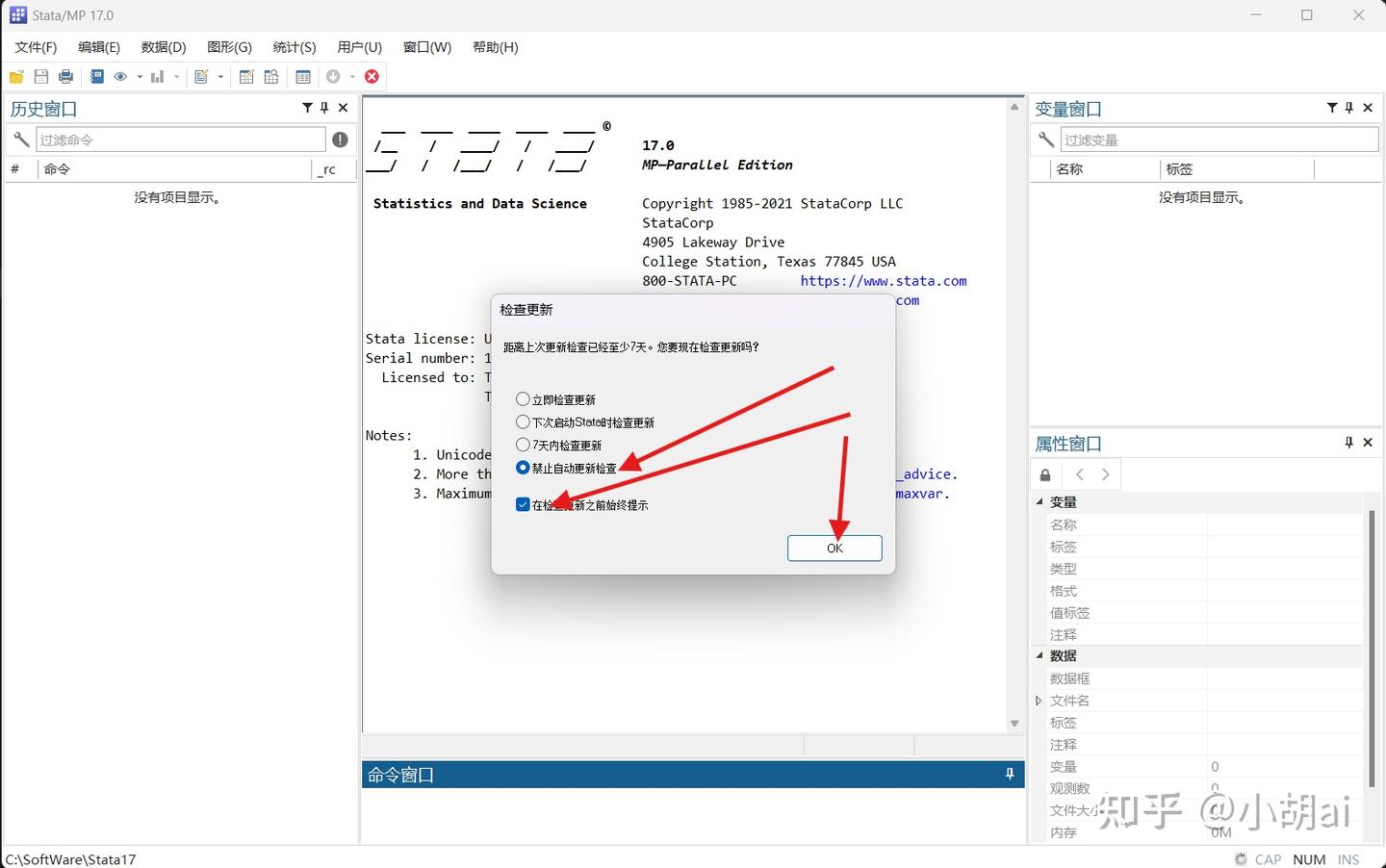Image resolution: width=1386 pixels, height=868 pixels.
Task: Close the History window panel
Action: [343, 108]
